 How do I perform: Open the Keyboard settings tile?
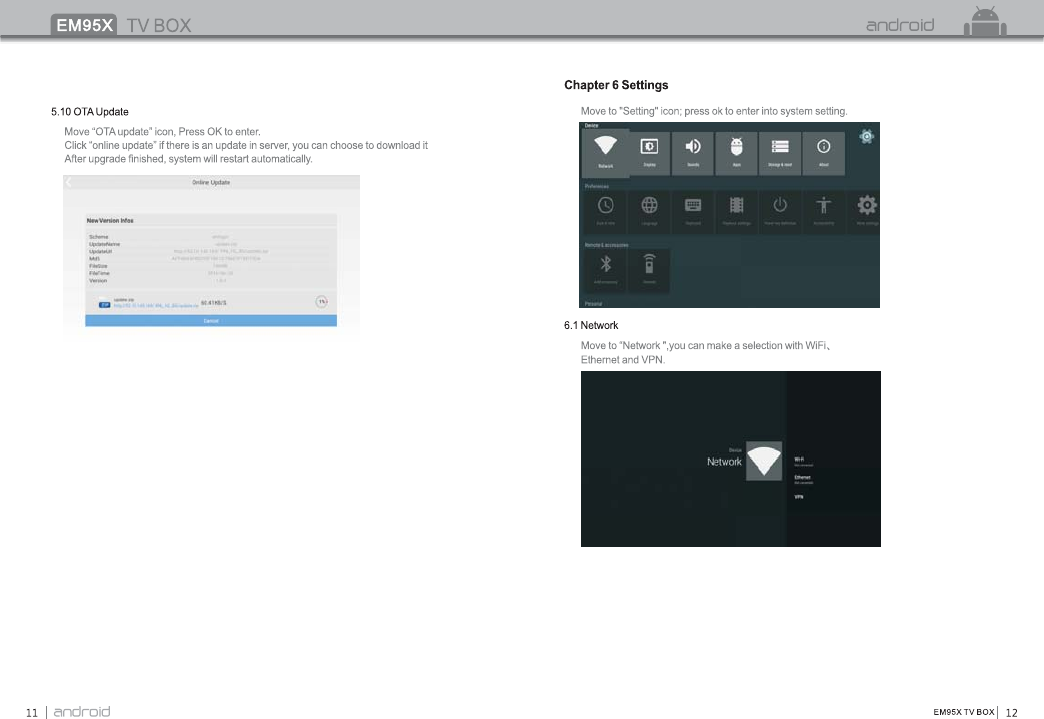pos(692,212)
